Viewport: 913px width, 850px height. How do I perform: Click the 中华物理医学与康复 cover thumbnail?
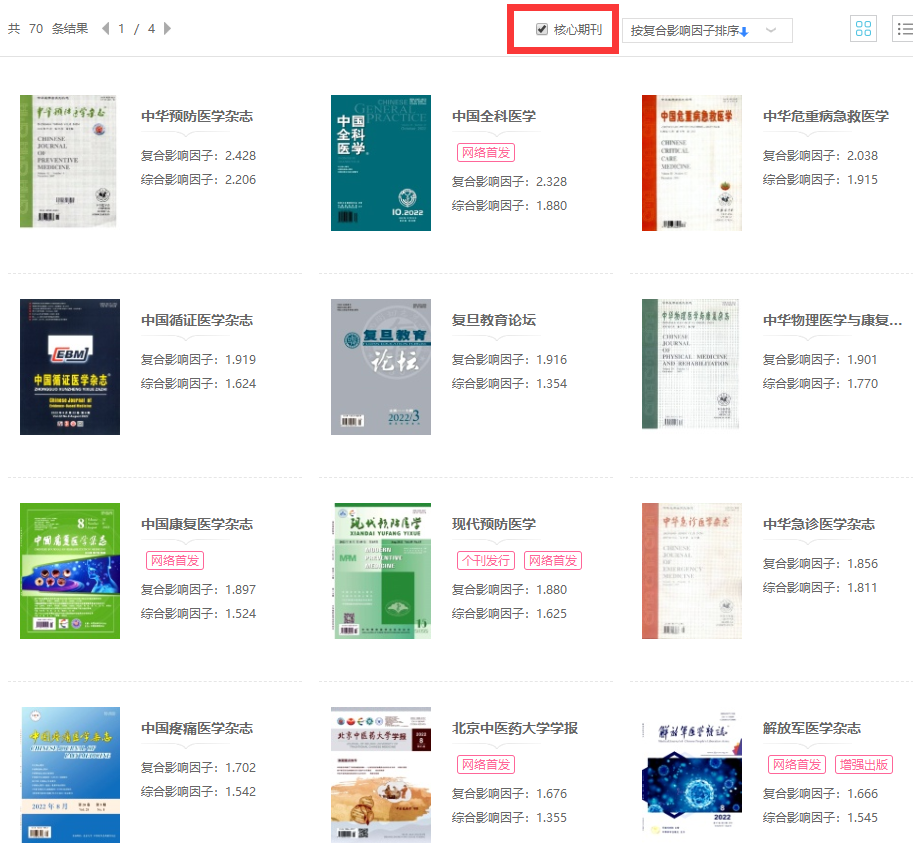tap(690, 364)
